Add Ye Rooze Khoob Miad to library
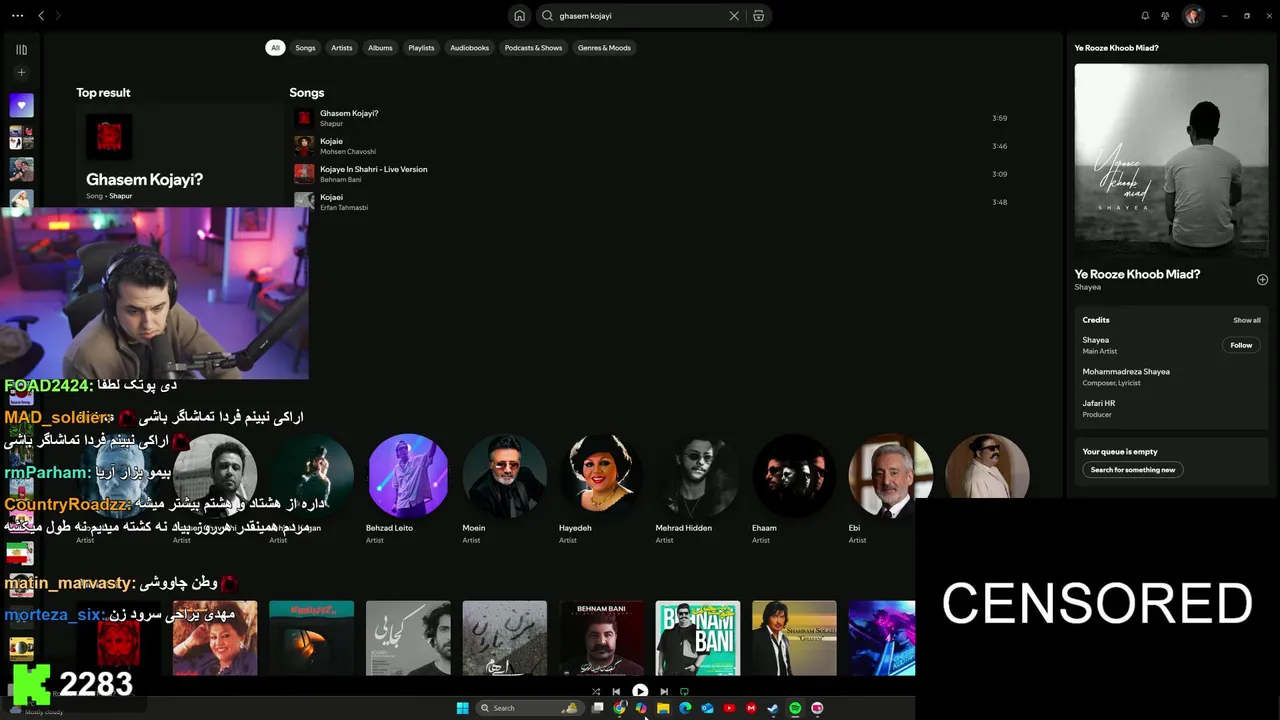The image size is (1280, 720). pyautogui.click(x=1262, y=280)
